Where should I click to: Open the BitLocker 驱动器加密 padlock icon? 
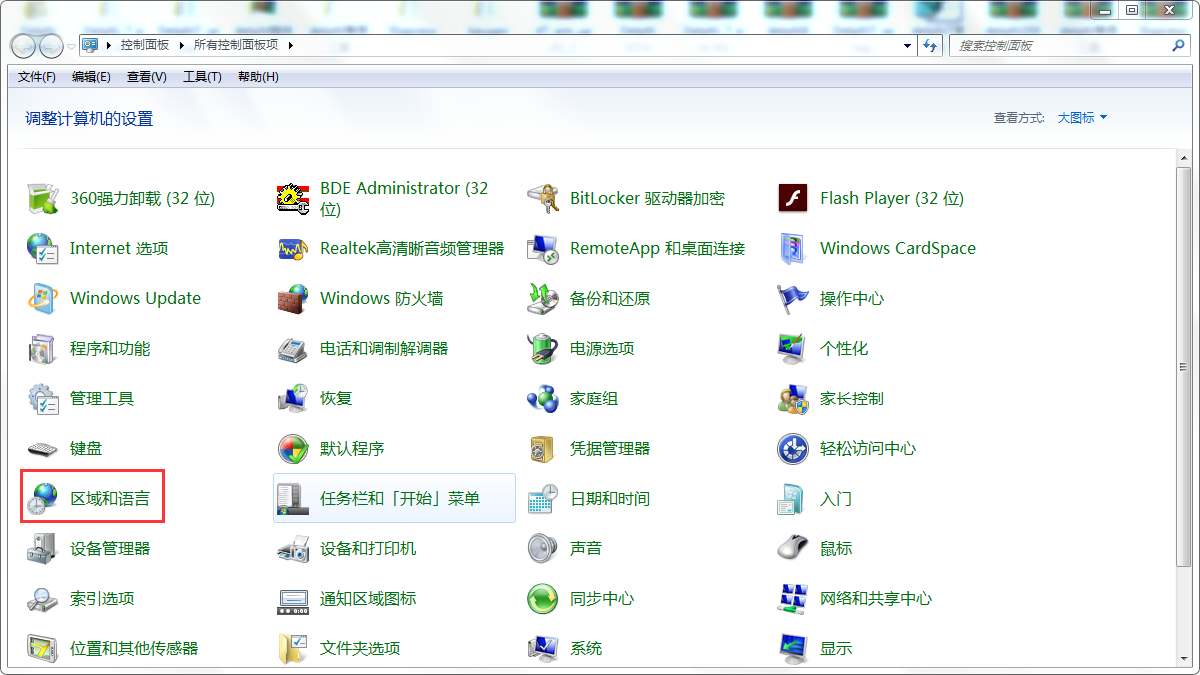pyautogui.click(x=542, y=198)
